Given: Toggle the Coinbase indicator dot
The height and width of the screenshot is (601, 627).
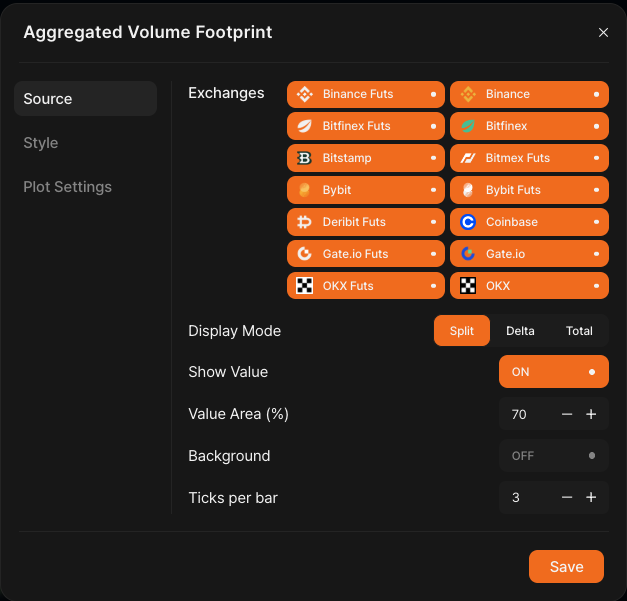Looking at the screenshot, I should (597, 222).
